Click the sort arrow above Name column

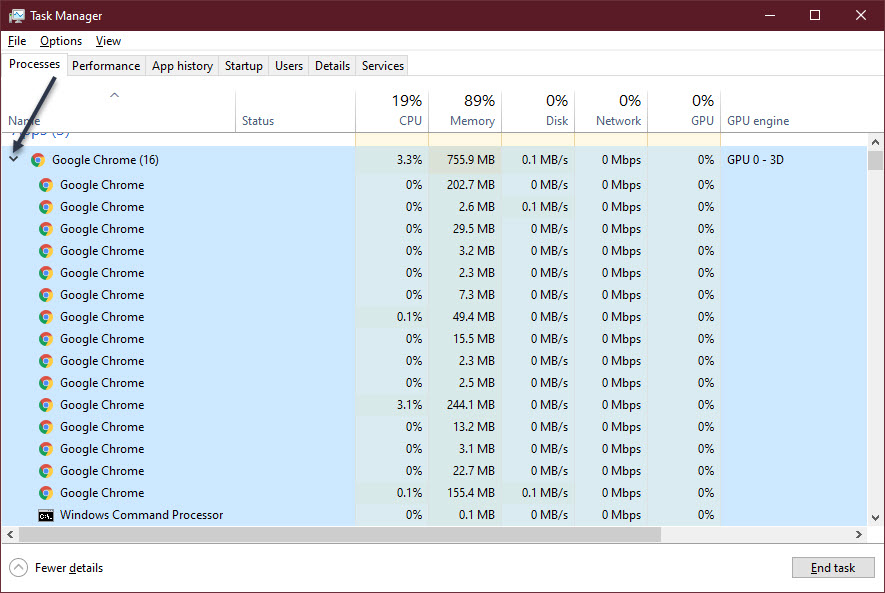(x=114, y=96)
